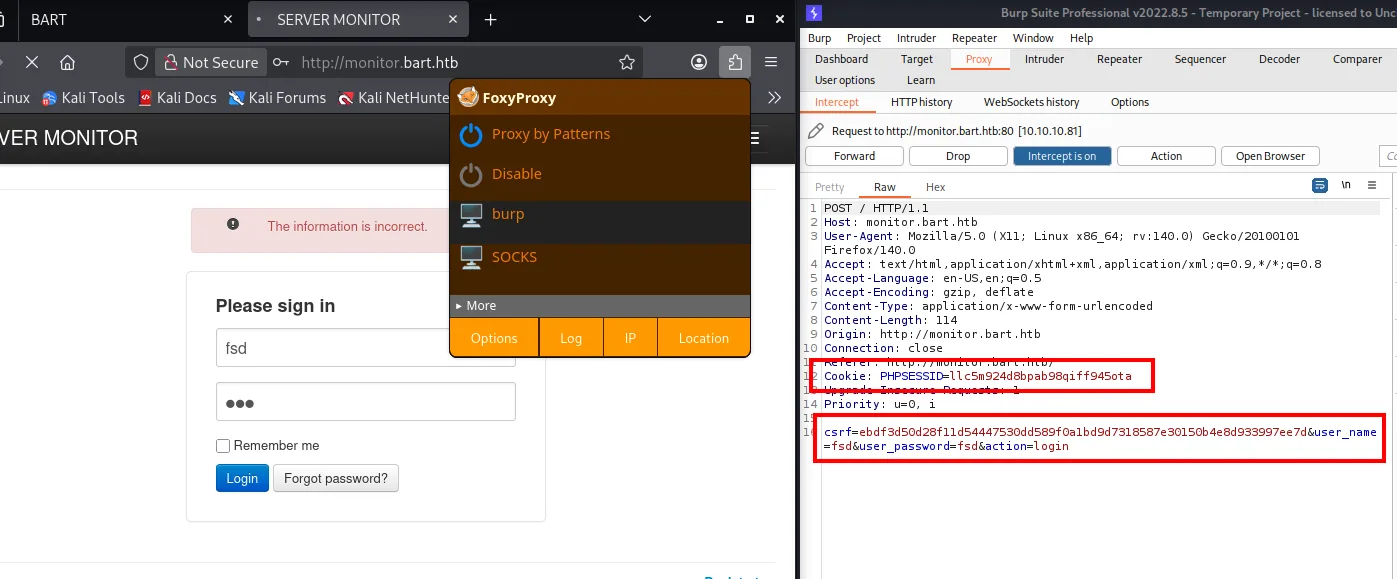Open the Firefox account icon
Screen dimensions: 1397x579
[x=699, y=62]
